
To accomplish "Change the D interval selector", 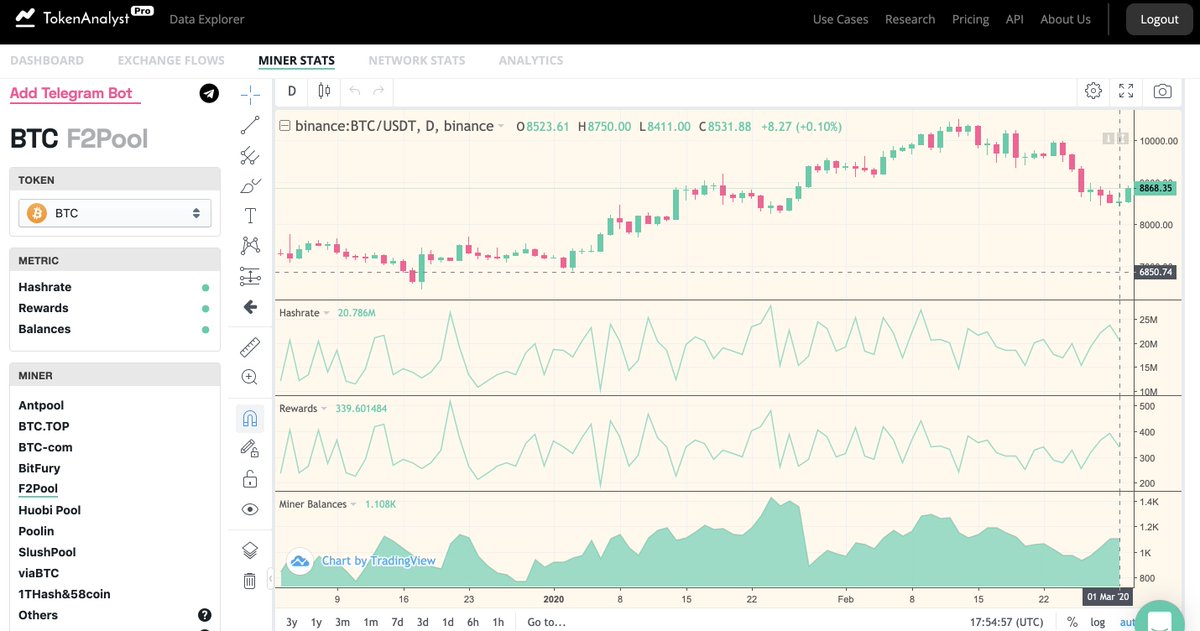I will (292, 91).
